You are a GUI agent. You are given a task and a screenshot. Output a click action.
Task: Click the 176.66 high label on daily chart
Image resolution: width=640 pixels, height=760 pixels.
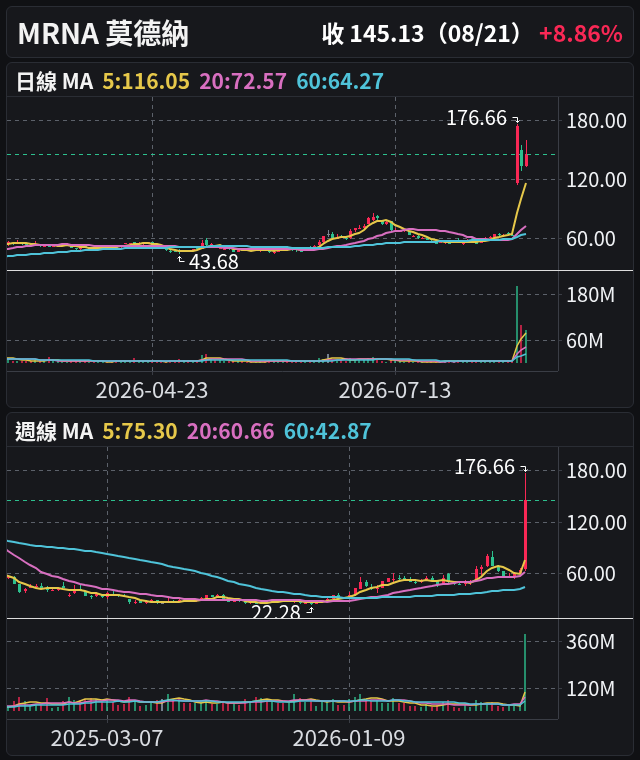tap(476, 118)
